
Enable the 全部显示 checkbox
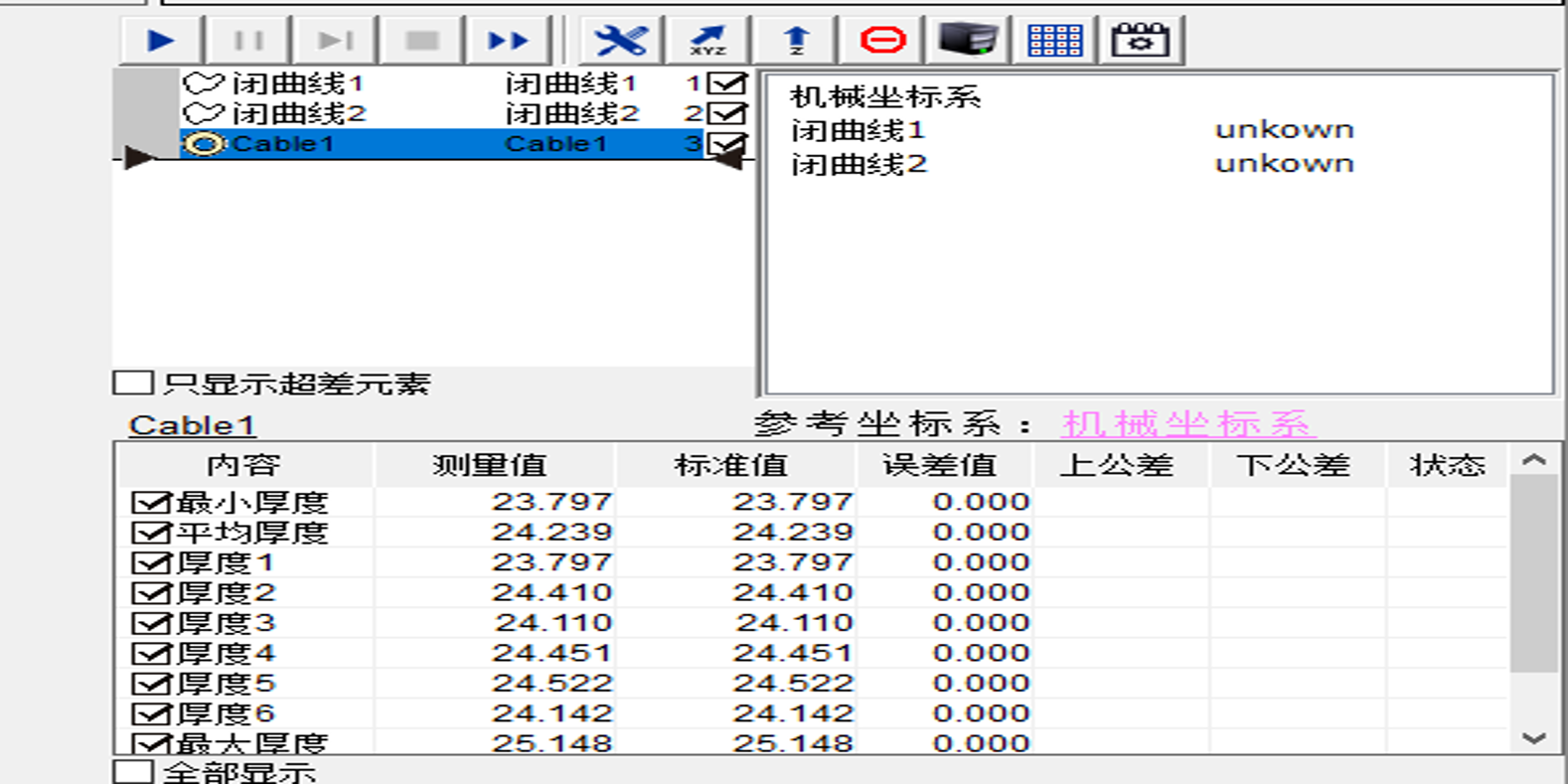(x=133, y=772)
